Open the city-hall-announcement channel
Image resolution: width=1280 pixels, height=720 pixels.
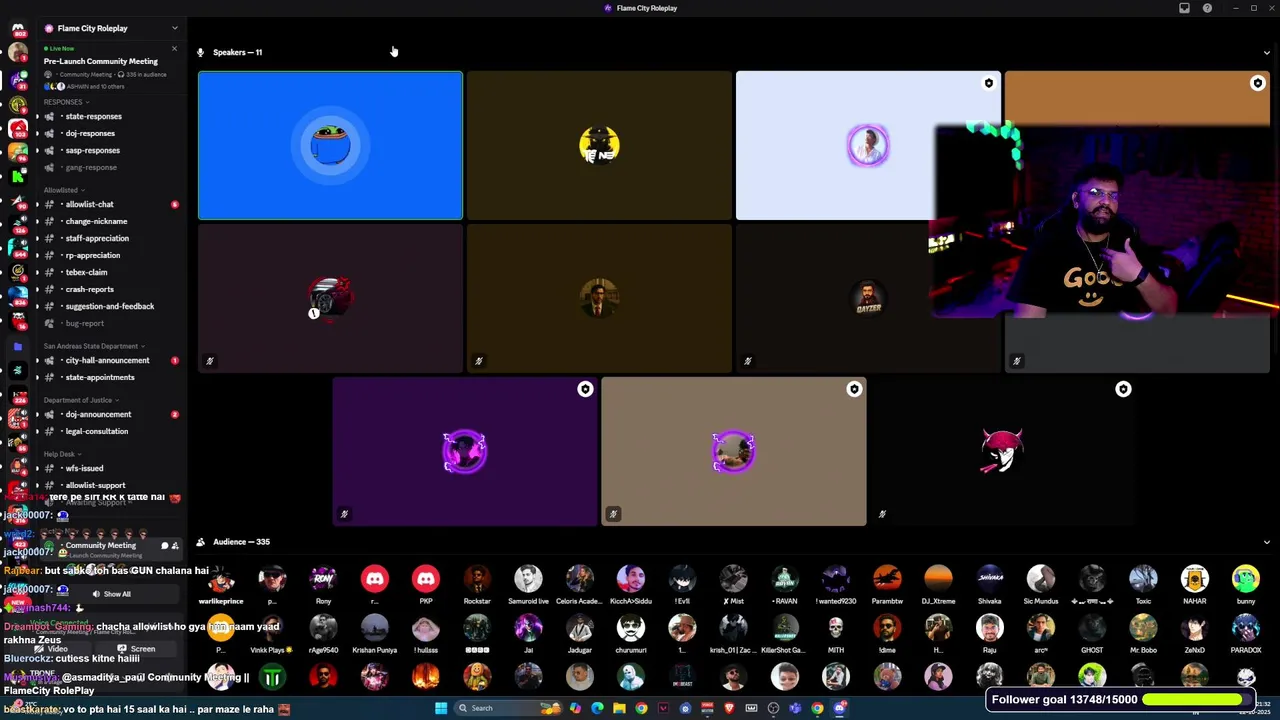[107, 360]
